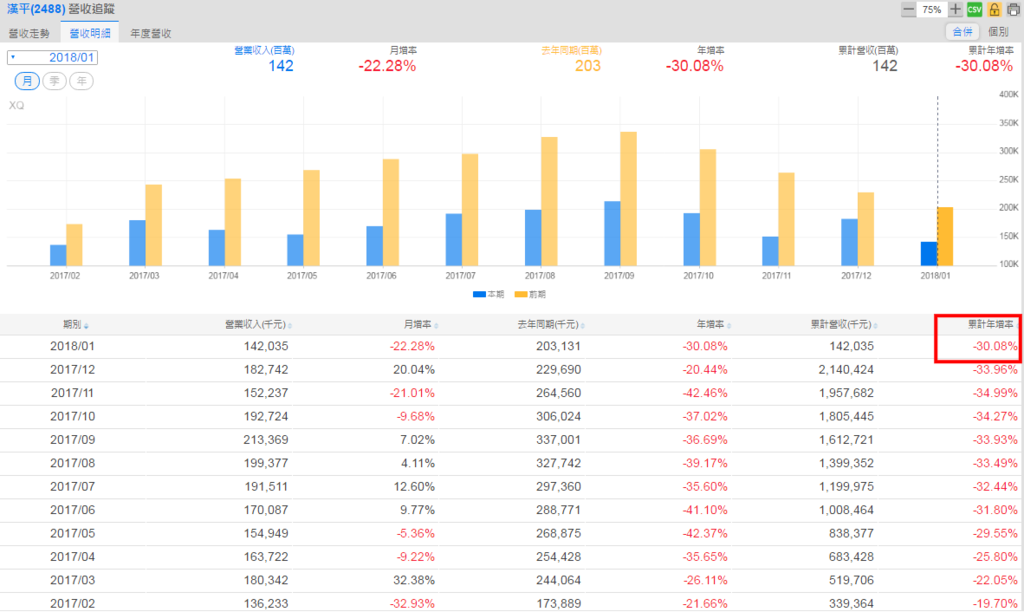Click year growth value -42.46%

(x=705, y=393)
